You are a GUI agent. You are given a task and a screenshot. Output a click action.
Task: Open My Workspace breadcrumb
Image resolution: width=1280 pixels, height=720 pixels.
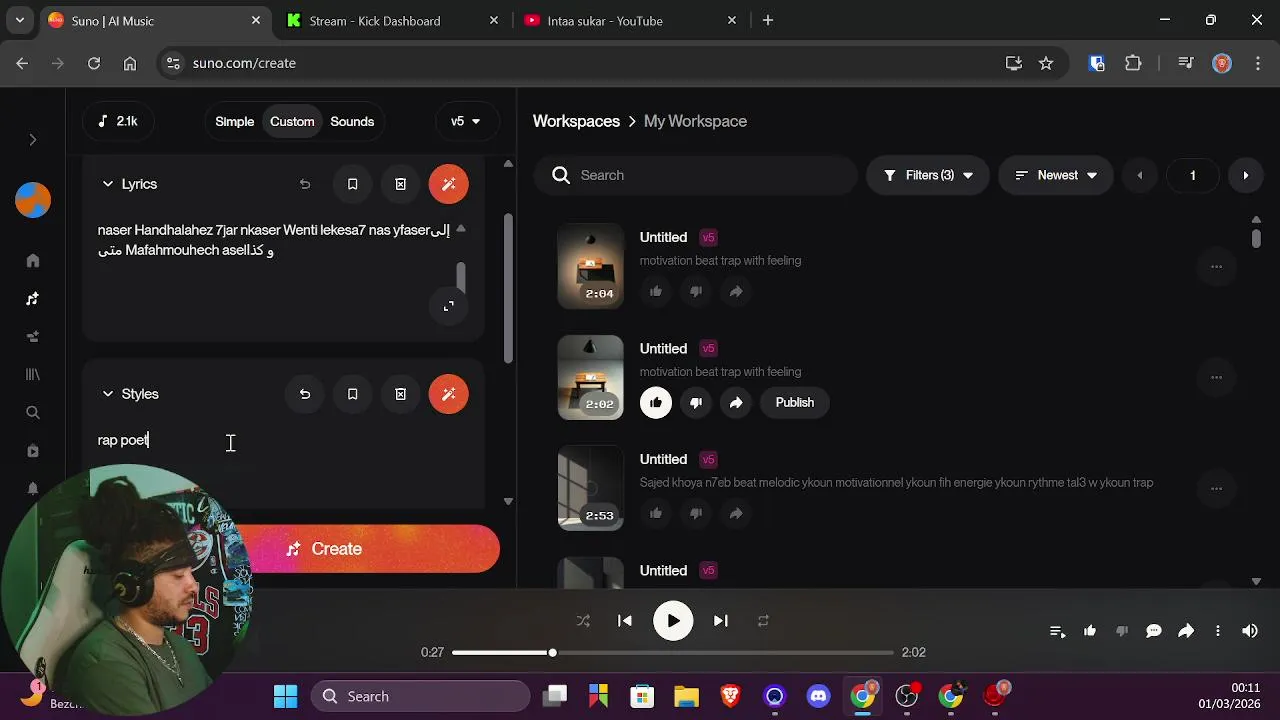pyautogui.click(x=695, y=121)
